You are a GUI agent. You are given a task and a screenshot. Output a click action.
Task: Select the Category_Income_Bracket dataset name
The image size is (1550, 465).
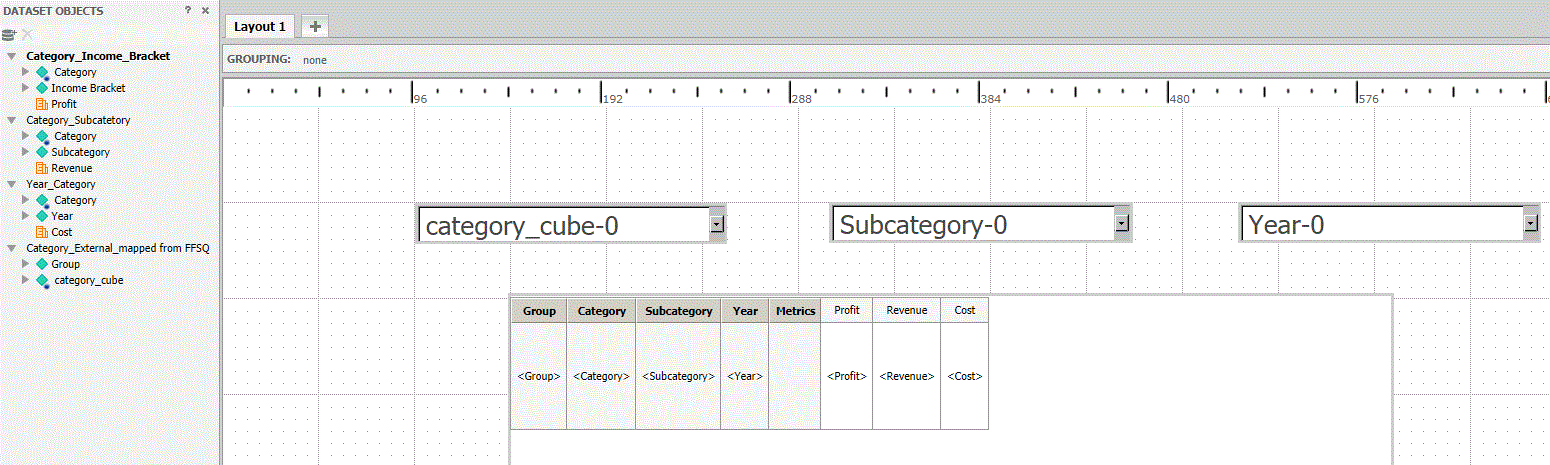98,56
